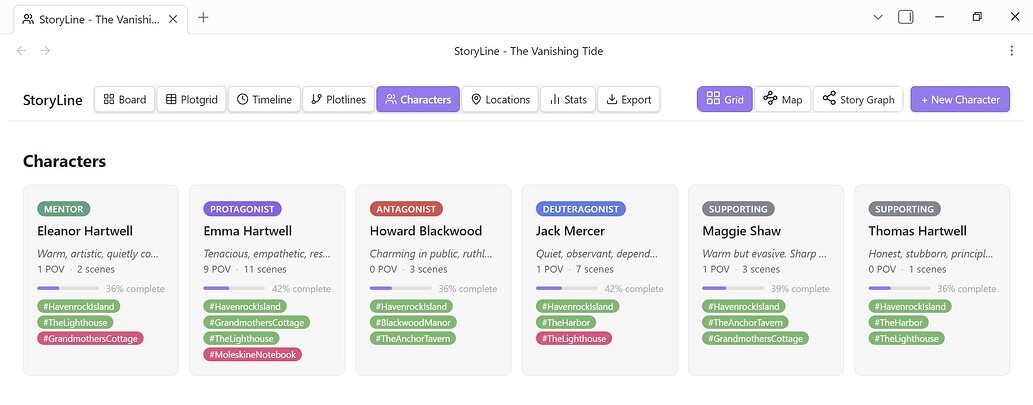1033x405 pixels.
Task: Click the Characters page heading
Action: click(65, 161)
